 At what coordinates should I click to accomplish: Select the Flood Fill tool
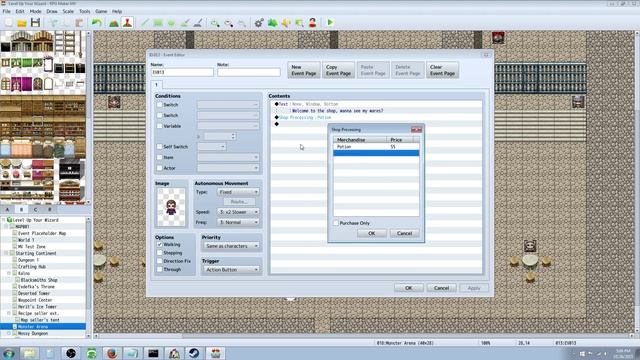184,23
